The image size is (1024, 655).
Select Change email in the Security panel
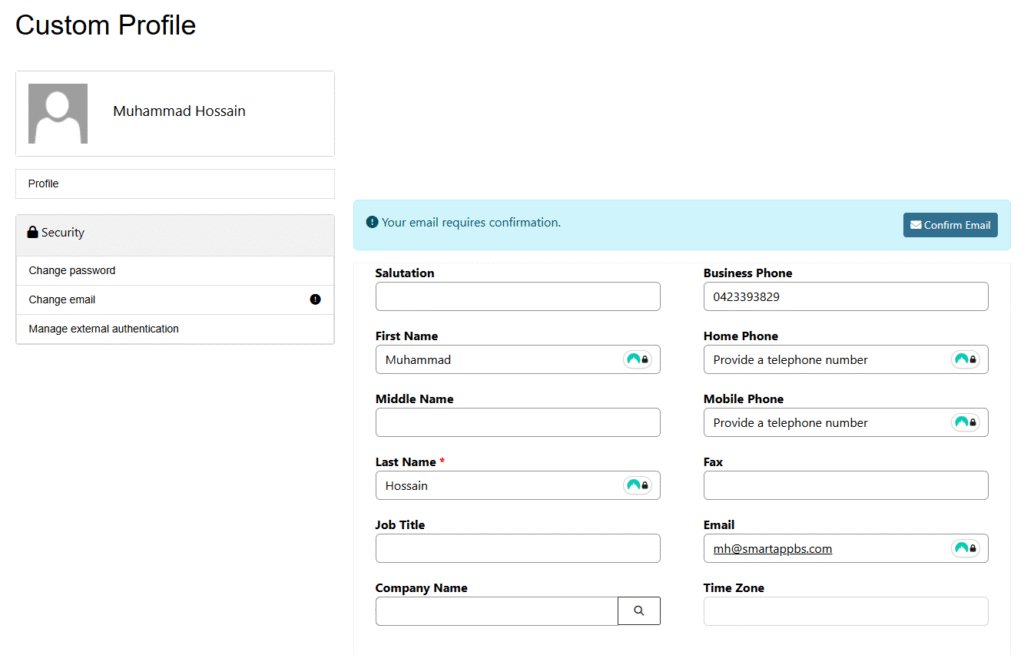pos(62,300)
